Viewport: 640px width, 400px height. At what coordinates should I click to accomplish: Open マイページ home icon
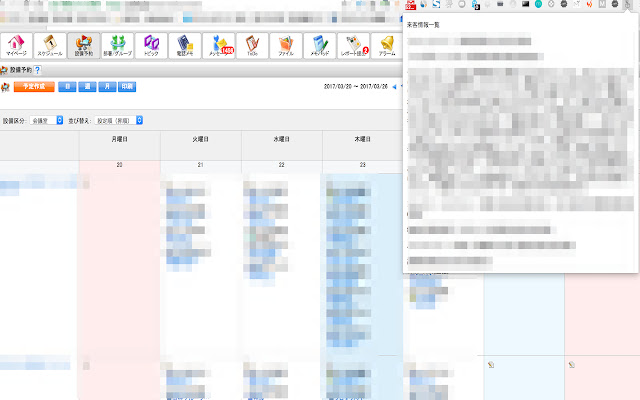[x=16, y=45]
